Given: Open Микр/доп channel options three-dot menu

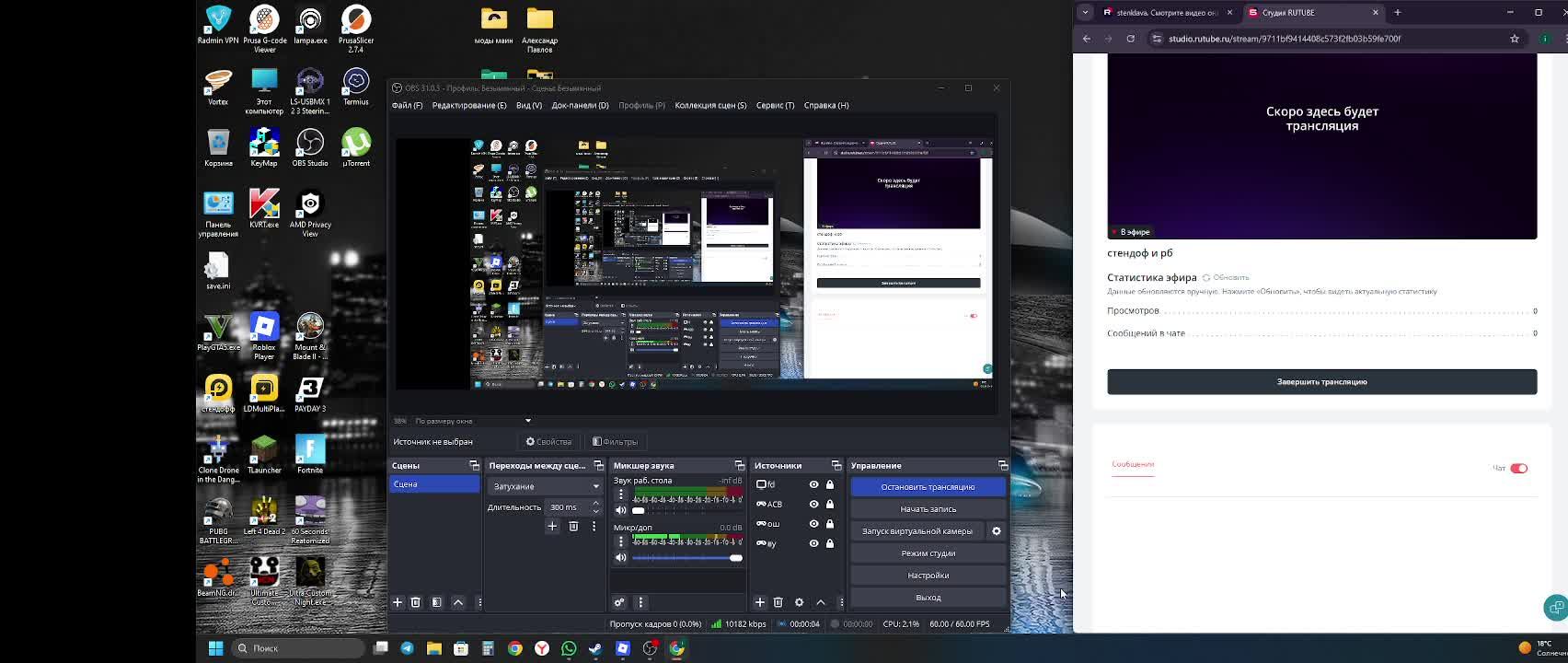Looking at the screenshot, I should point(621,541).
